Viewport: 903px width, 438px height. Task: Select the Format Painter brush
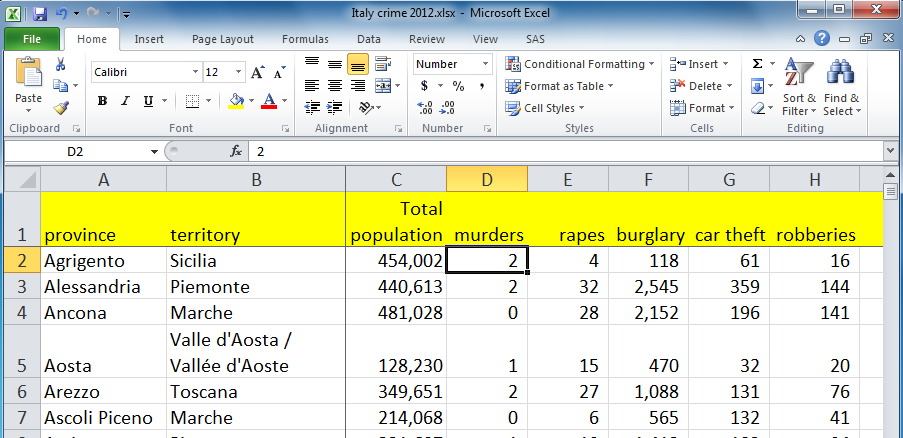[x=61, y=108]
